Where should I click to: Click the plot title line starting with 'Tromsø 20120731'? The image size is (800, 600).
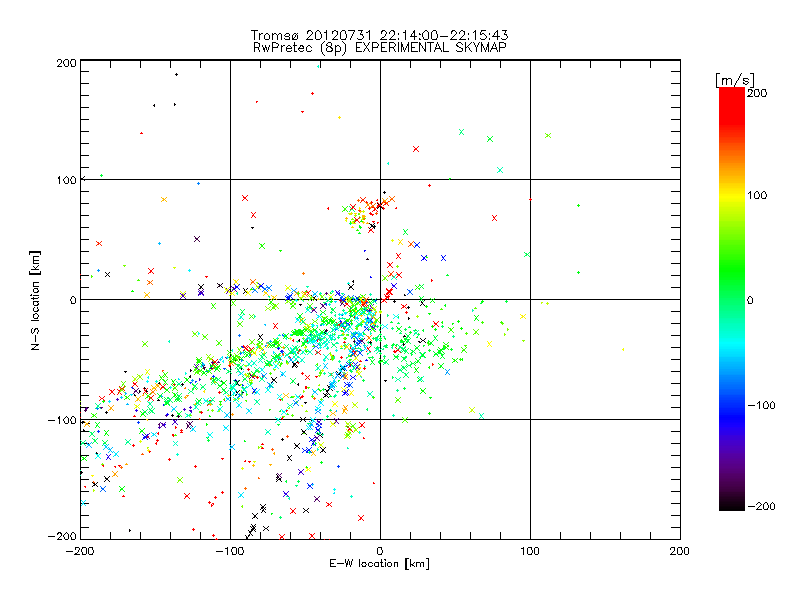click(379, 35)
